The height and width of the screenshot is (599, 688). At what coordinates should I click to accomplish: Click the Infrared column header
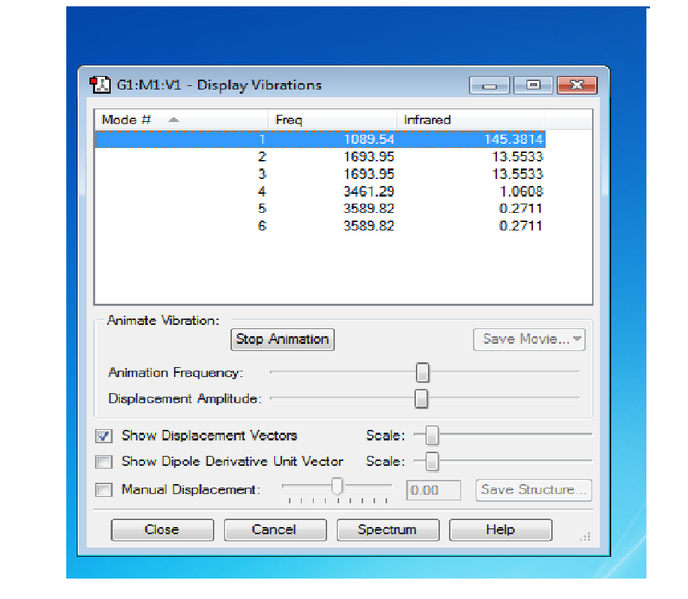(x=471, y=120)
